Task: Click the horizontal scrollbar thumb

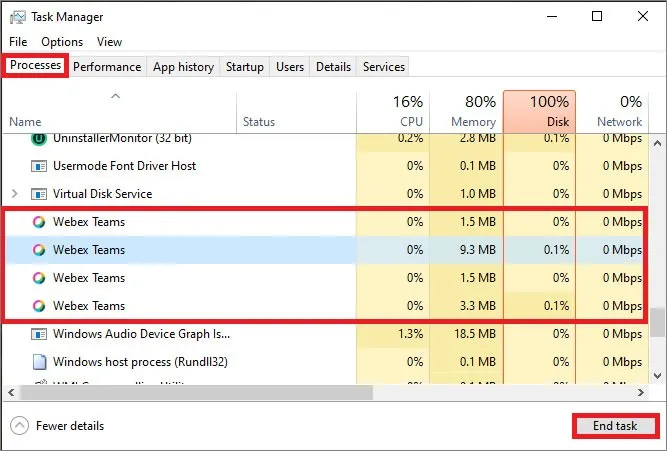Action: click(x=197, y=393)
